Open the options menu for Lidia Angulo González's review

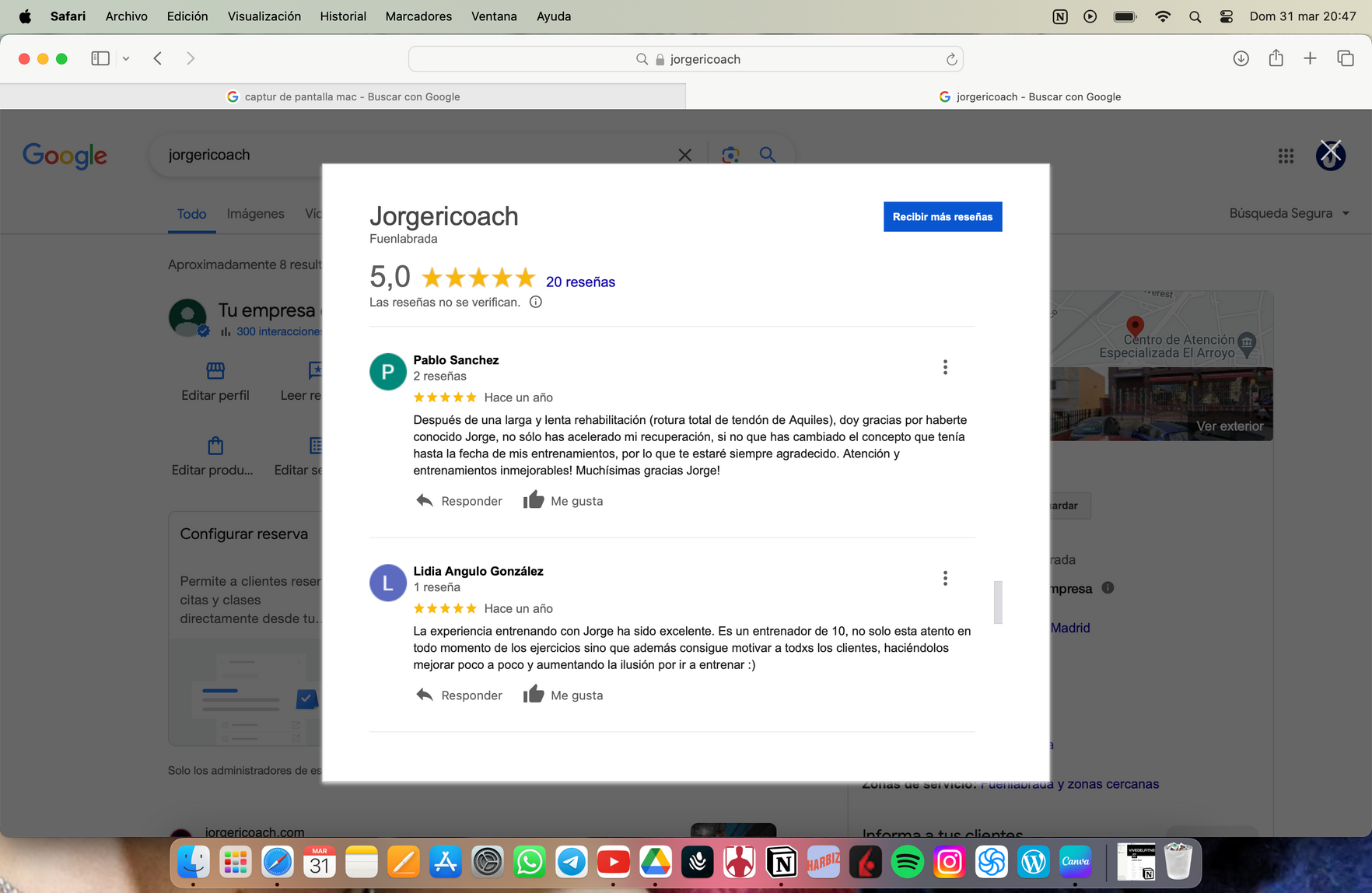[945, 578]
